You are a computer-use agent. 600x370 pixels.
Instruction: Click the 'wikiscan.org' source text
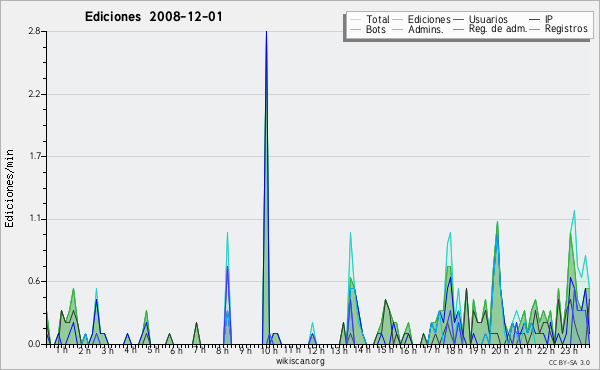300,361
